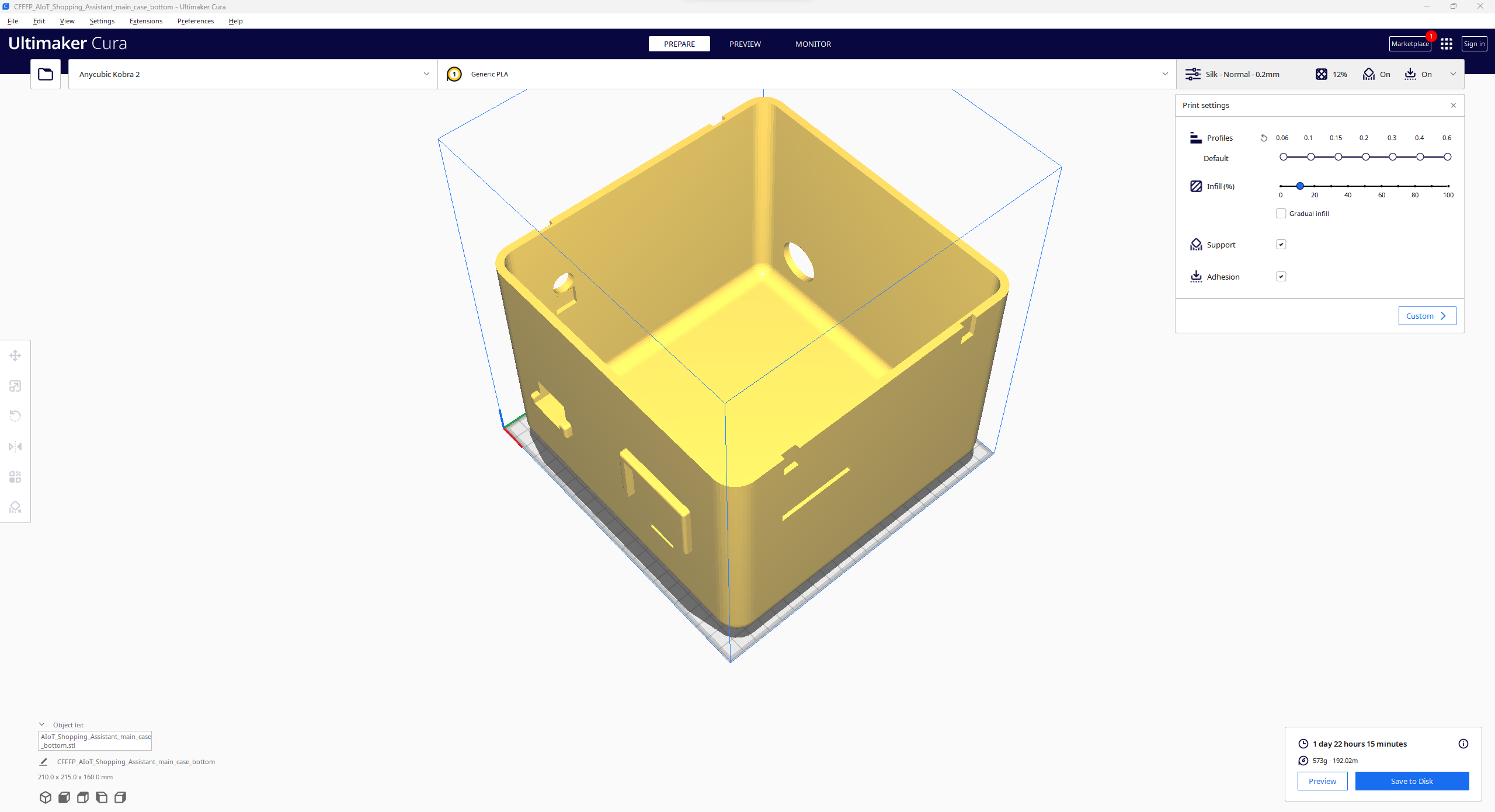
Task: Open the Extensions menu
Action: pos(145,21)
